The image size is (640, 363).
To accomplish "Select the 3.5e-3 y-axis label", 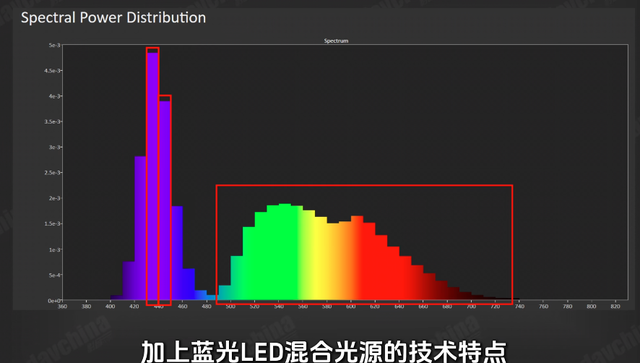I will 53,122.
